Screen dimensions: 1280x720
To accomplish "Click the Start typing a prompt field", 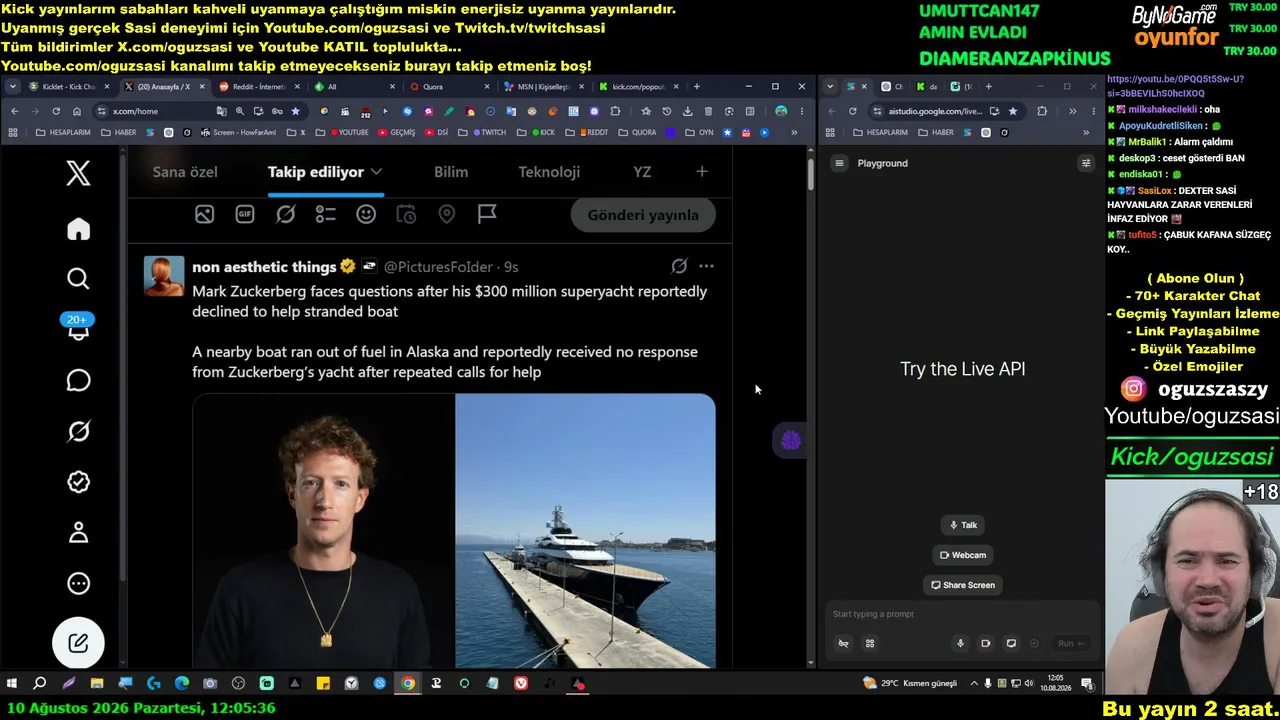I will pyautogui.click(x=960, y=614).
